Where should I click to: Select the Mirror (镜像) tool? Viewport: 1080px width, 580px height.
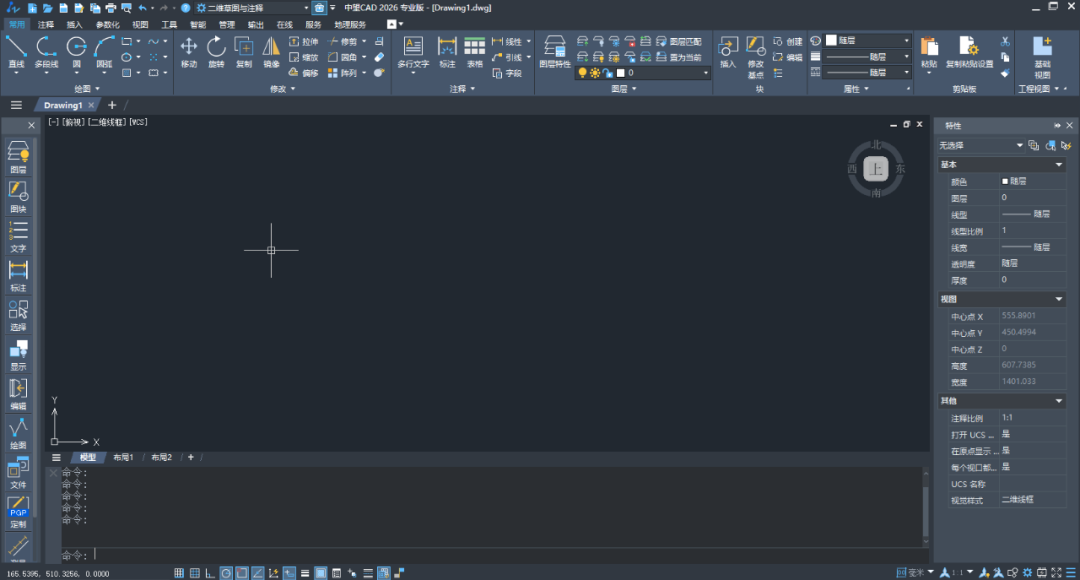click(271, 51)
